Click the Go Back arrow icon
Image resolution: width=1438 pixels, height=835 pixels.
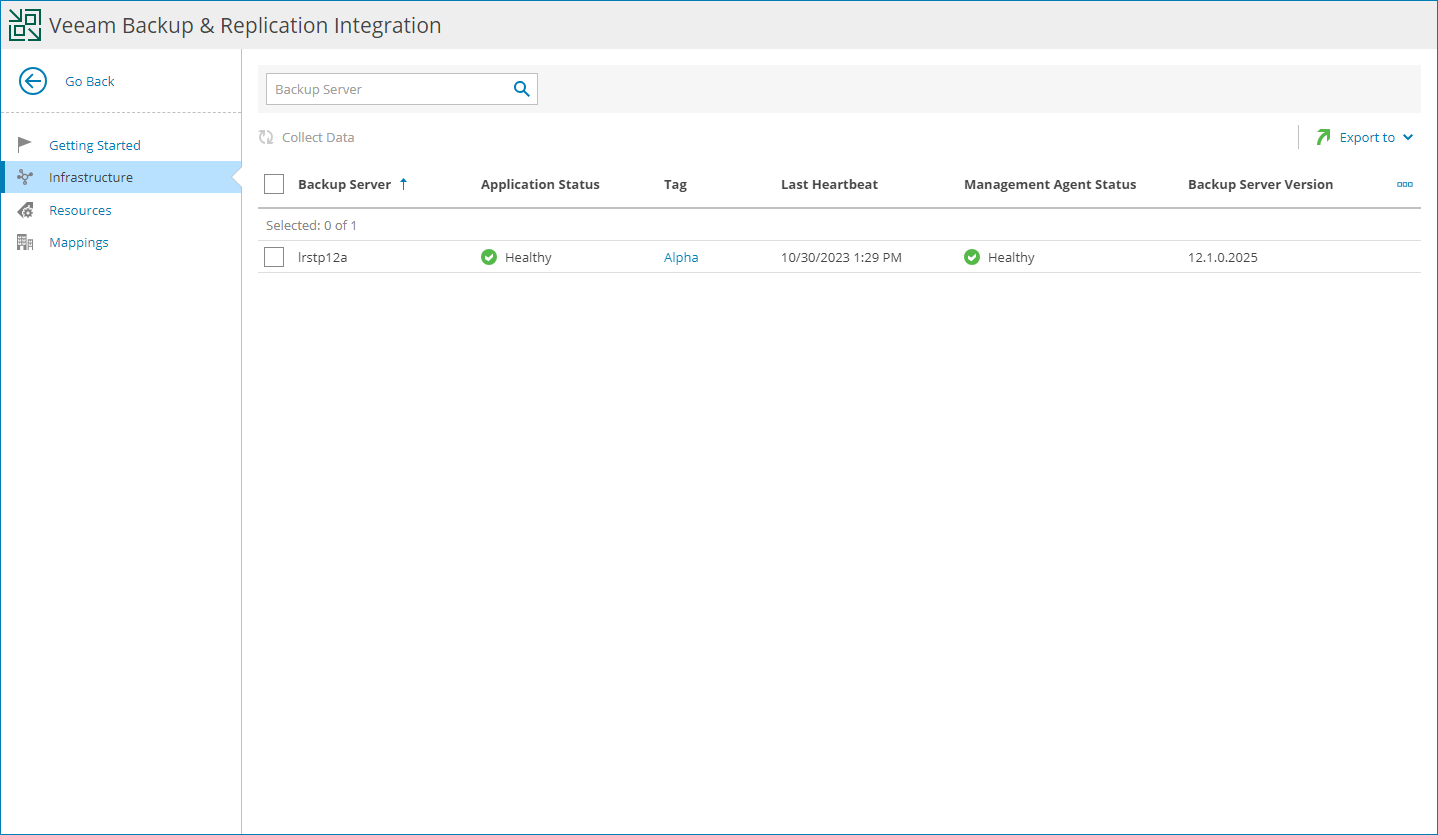click(x=33, y=81)
